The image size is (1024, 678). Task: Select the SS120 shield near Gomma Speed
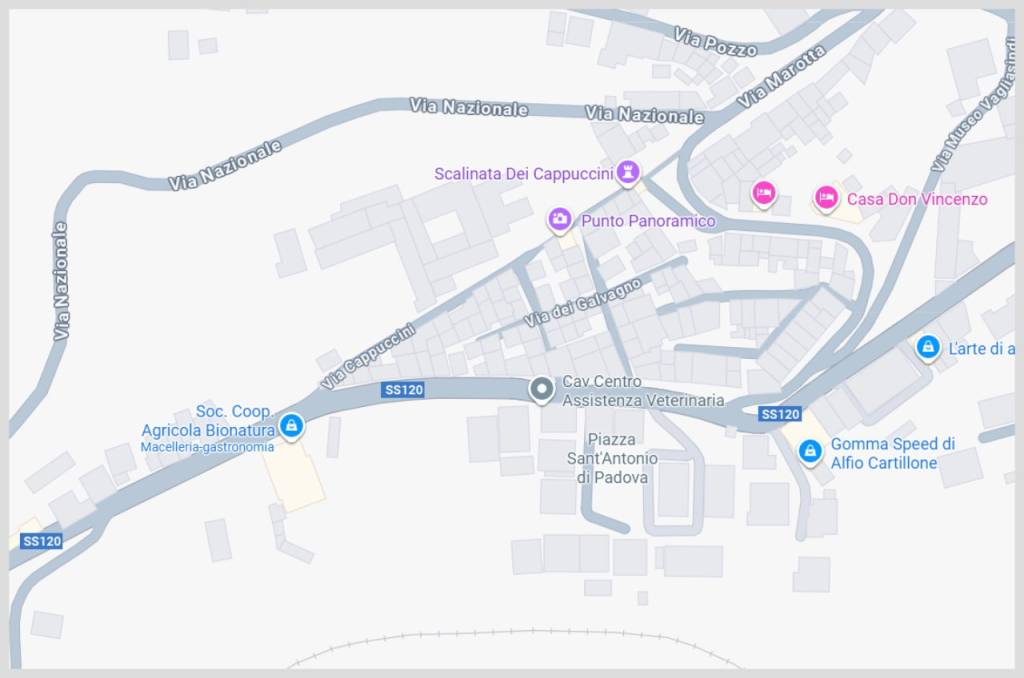780,414
